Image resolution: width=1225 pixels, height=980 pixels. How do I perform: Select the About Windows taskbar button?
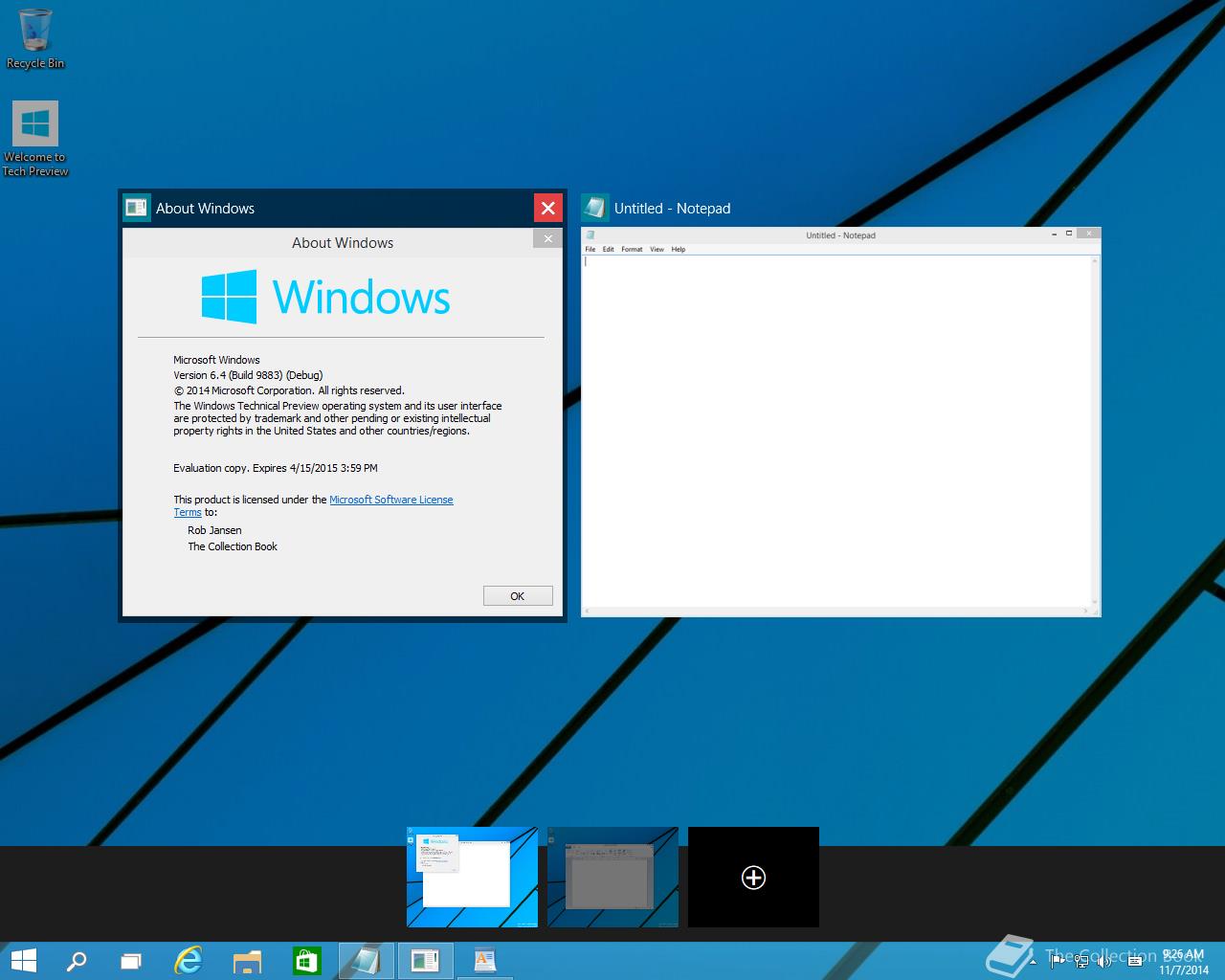tap(425, 961)
